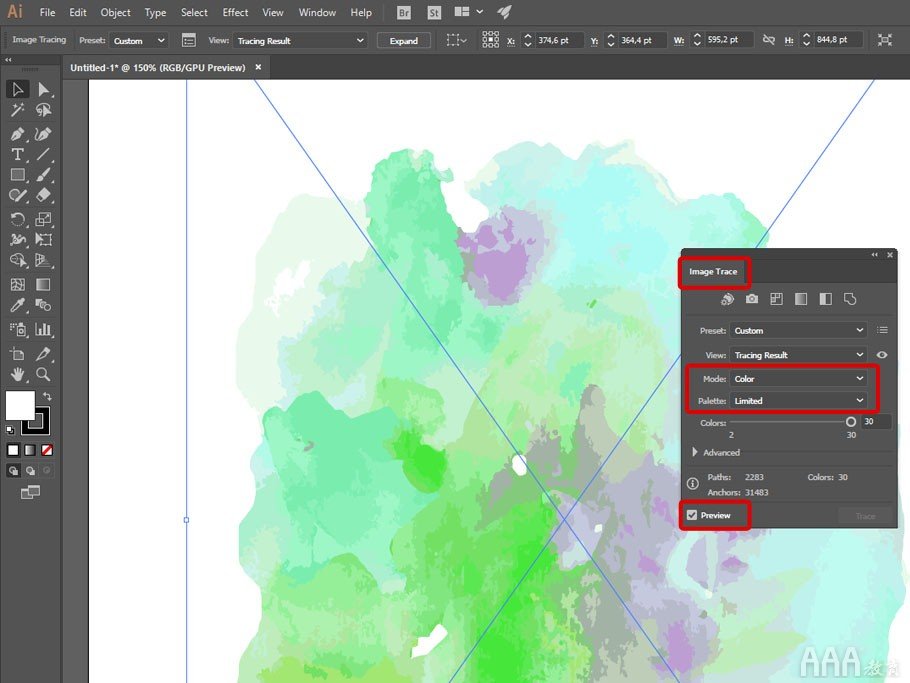The width and height of the screenshot is (910, 683).
Task: Open Preset dropdown in Image Trace panel
Action: click(799, 331)
